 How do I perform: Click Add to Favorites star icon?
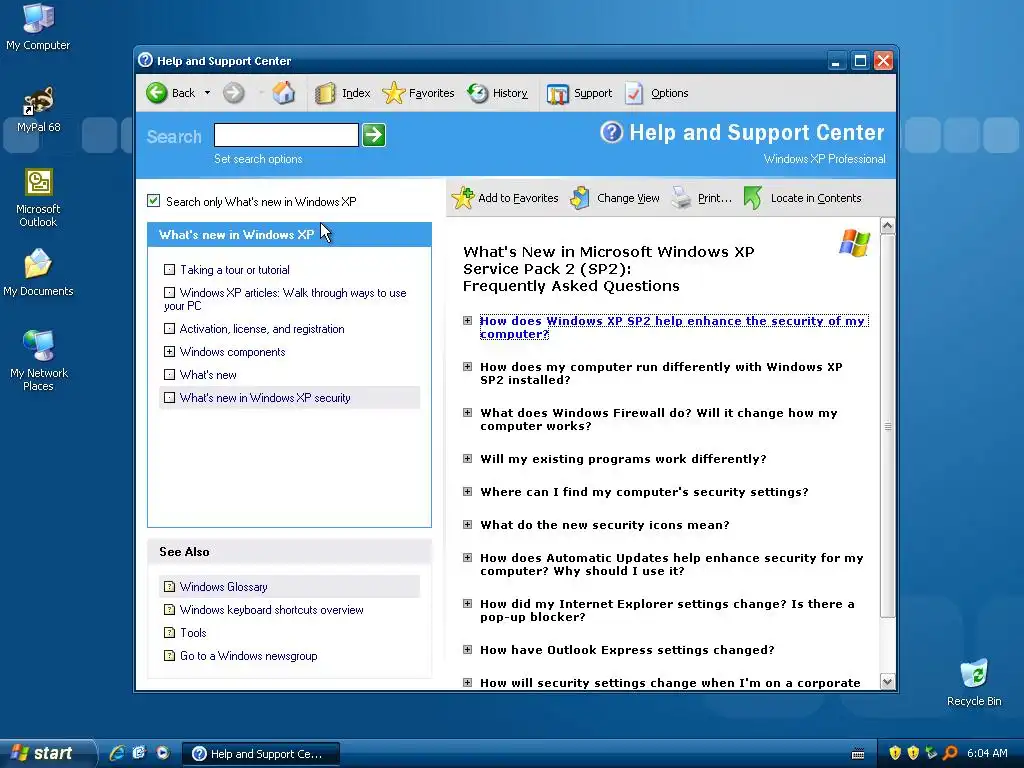(x=463, y=198)
